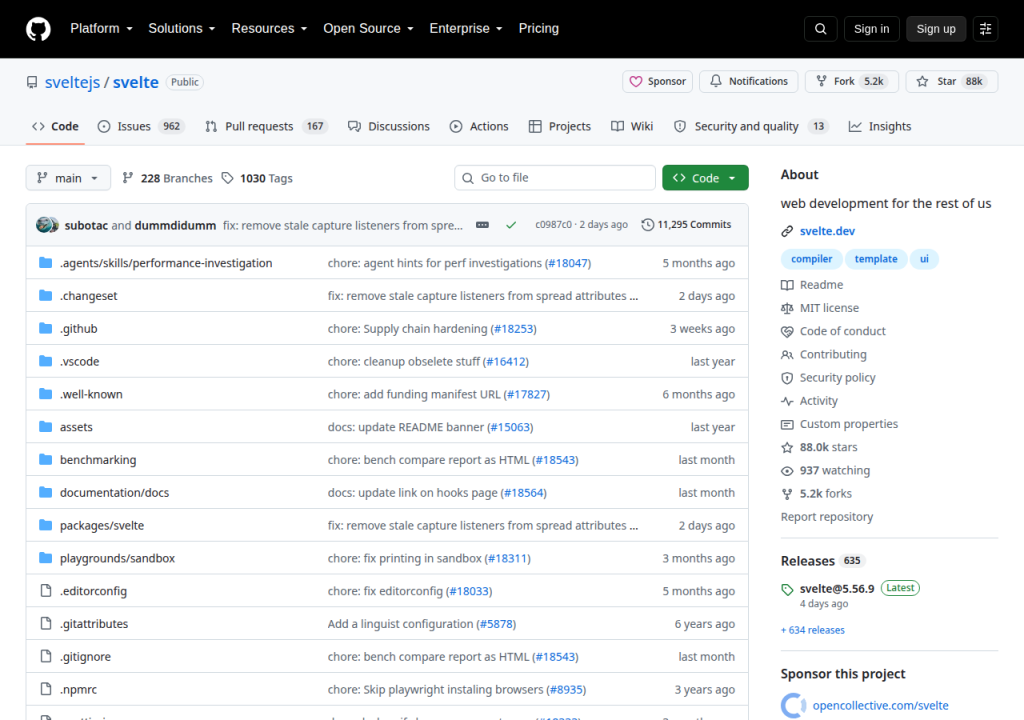Click the .gitignore file icon
Screen dimensions: 1024x720
pos(45,656)
